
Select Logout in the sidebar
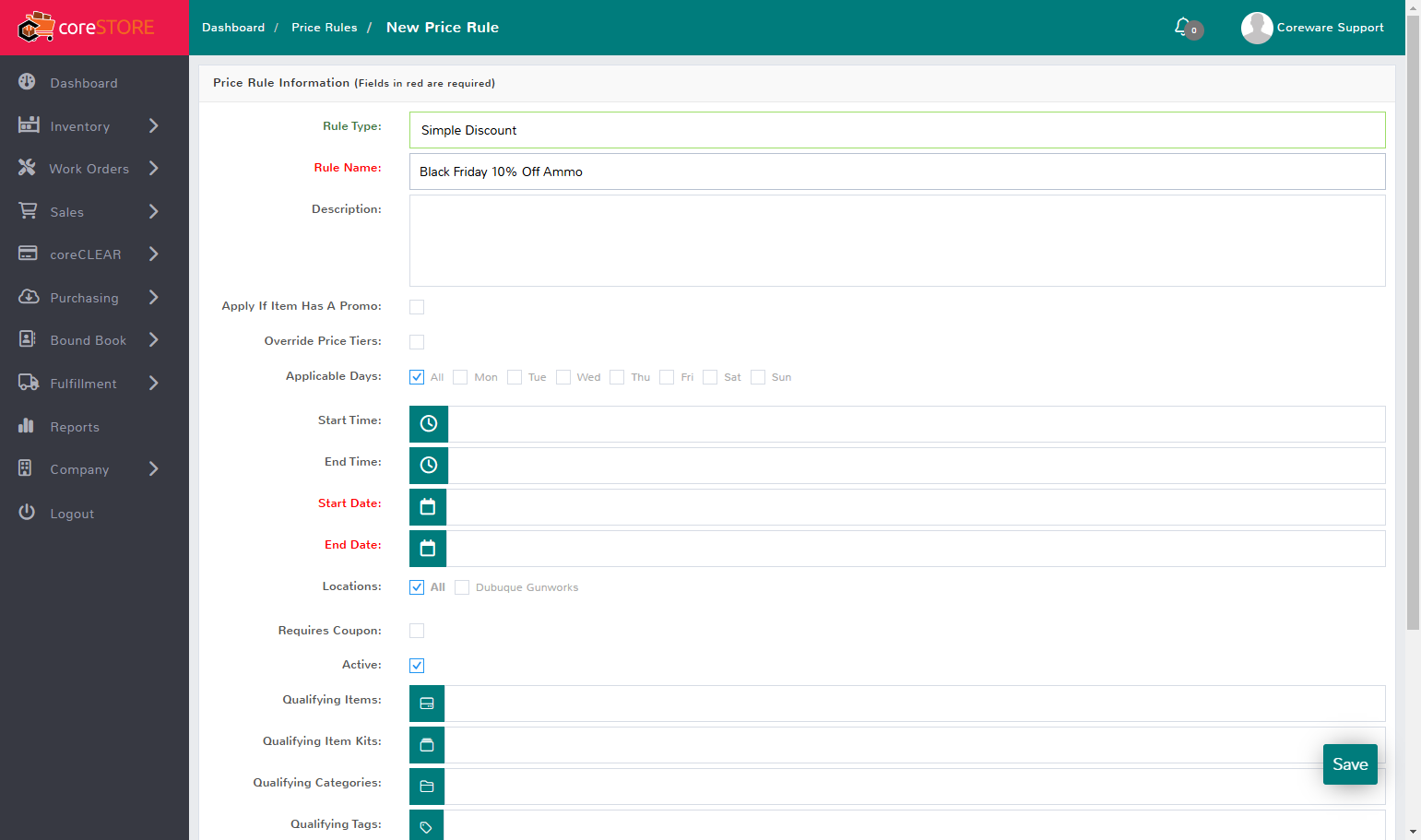[72, 514]
